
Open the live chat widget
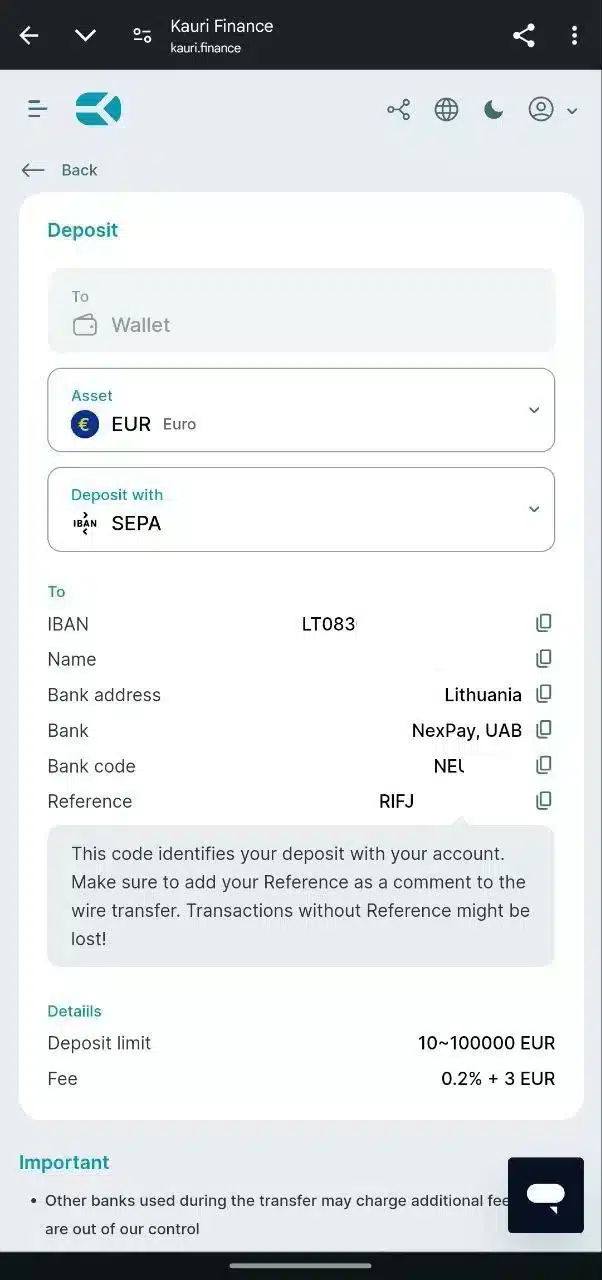point(546,1194)
